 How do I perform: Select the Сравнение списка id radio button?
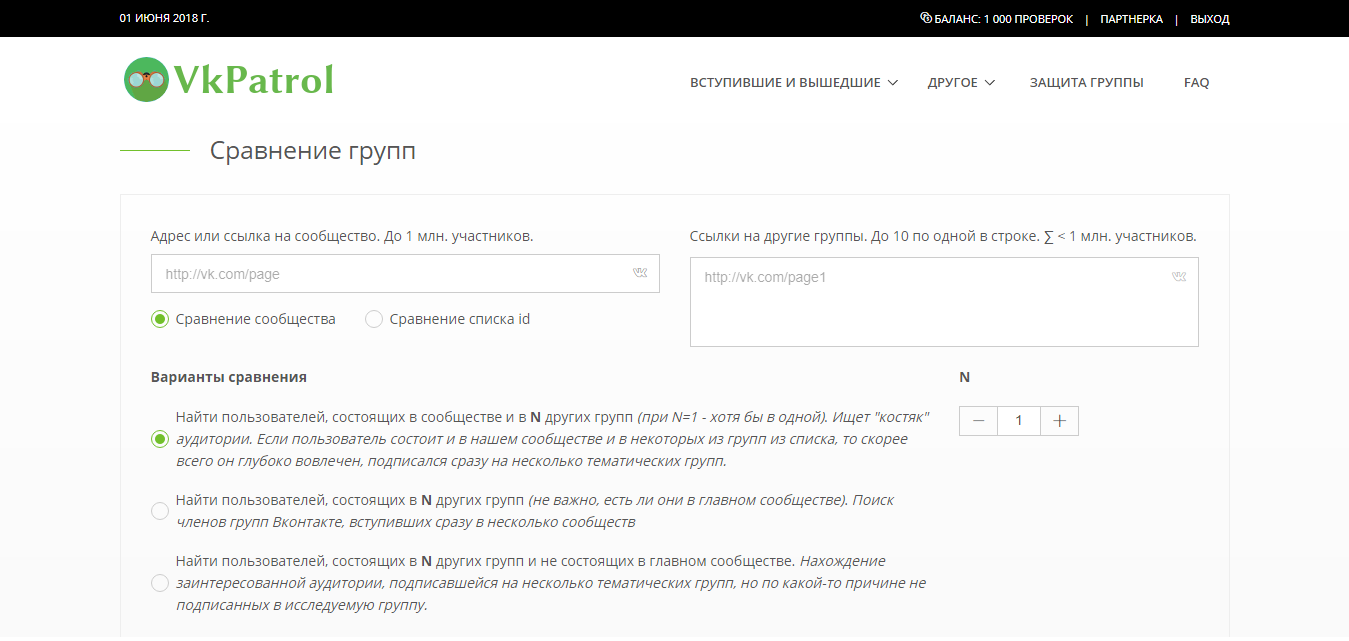tap(374, 319)
